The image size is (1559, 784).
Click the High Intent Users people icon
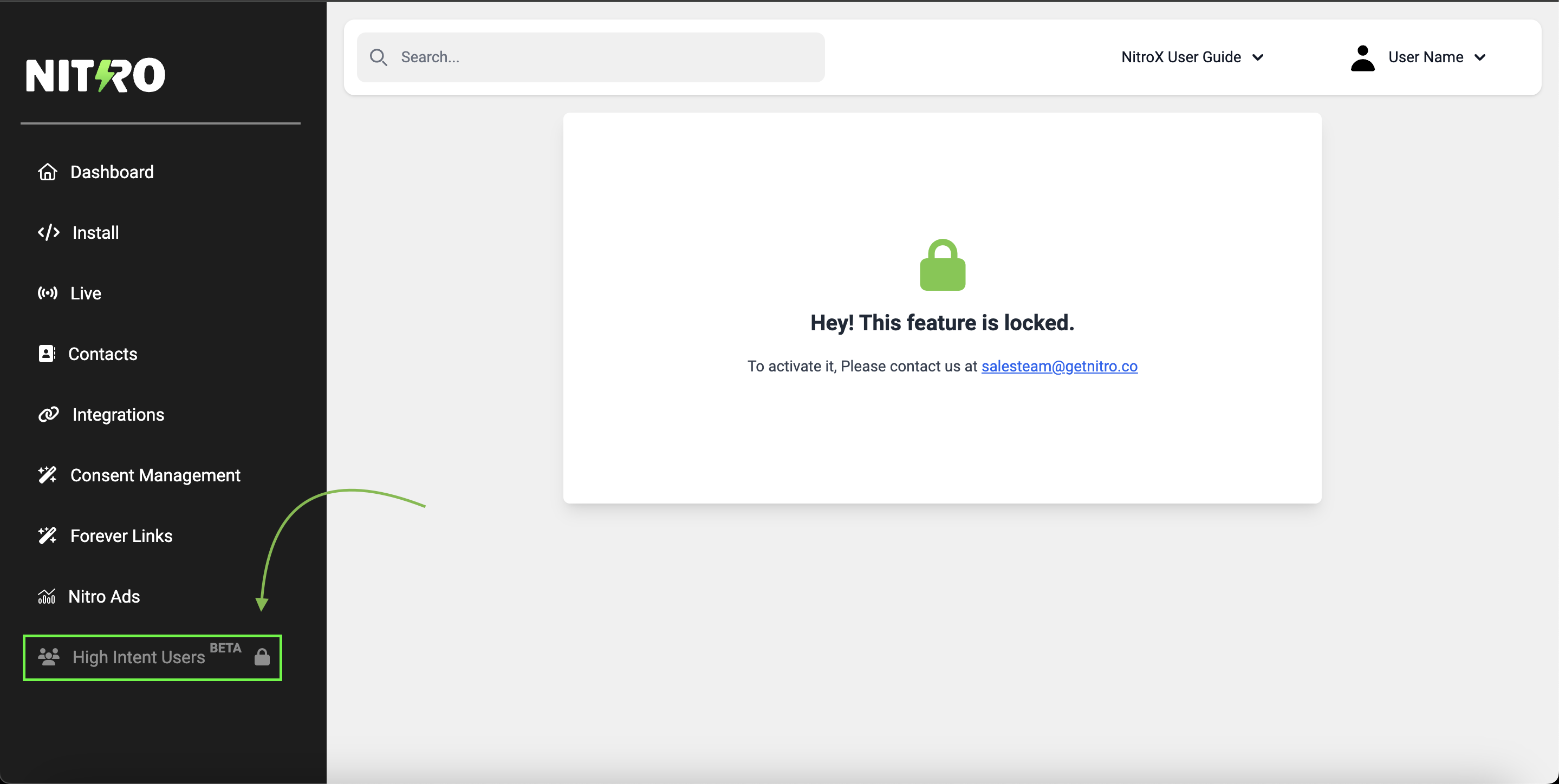click(x=48, y=656)
